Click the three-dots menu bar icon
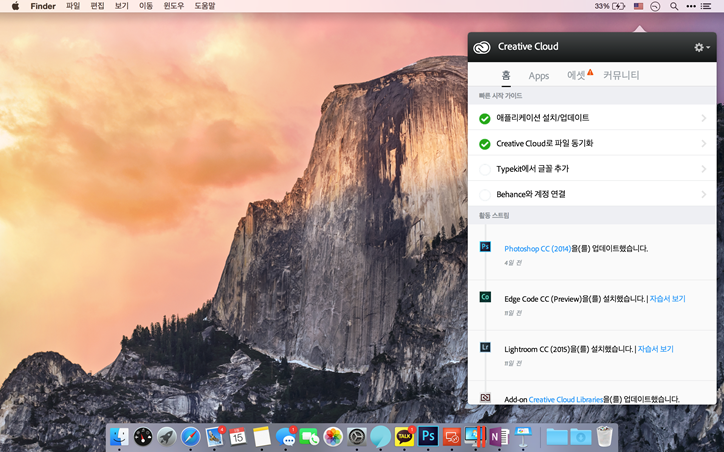 tap(691, 6)
